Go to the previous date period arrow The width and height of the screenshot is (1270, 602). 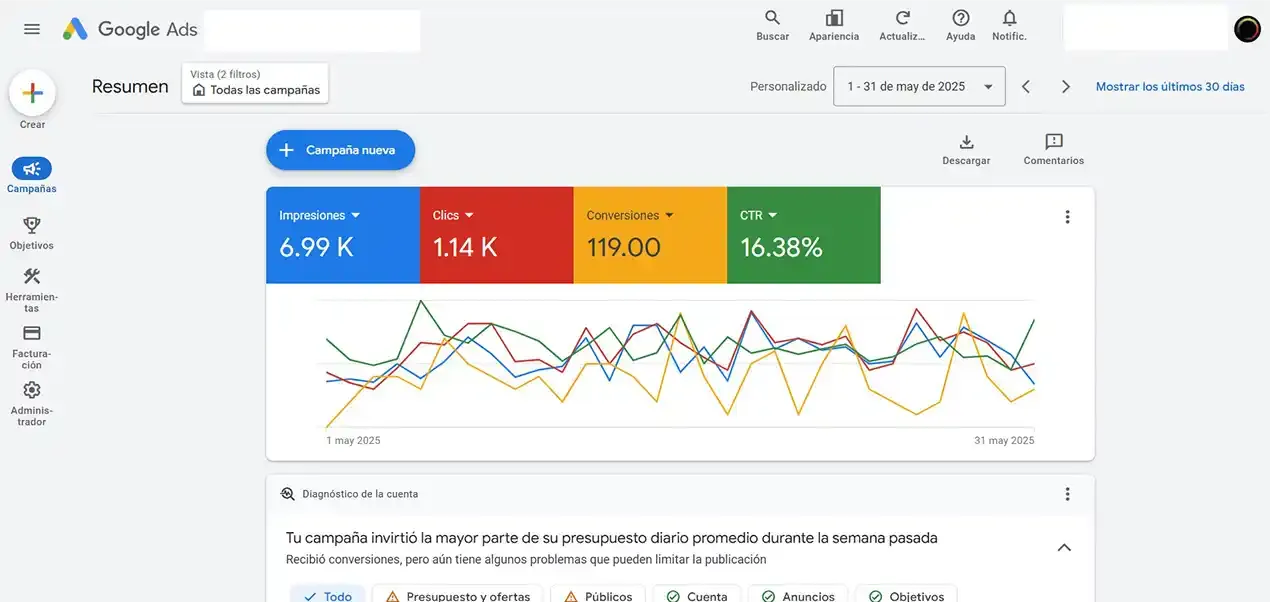(1026, 87)
